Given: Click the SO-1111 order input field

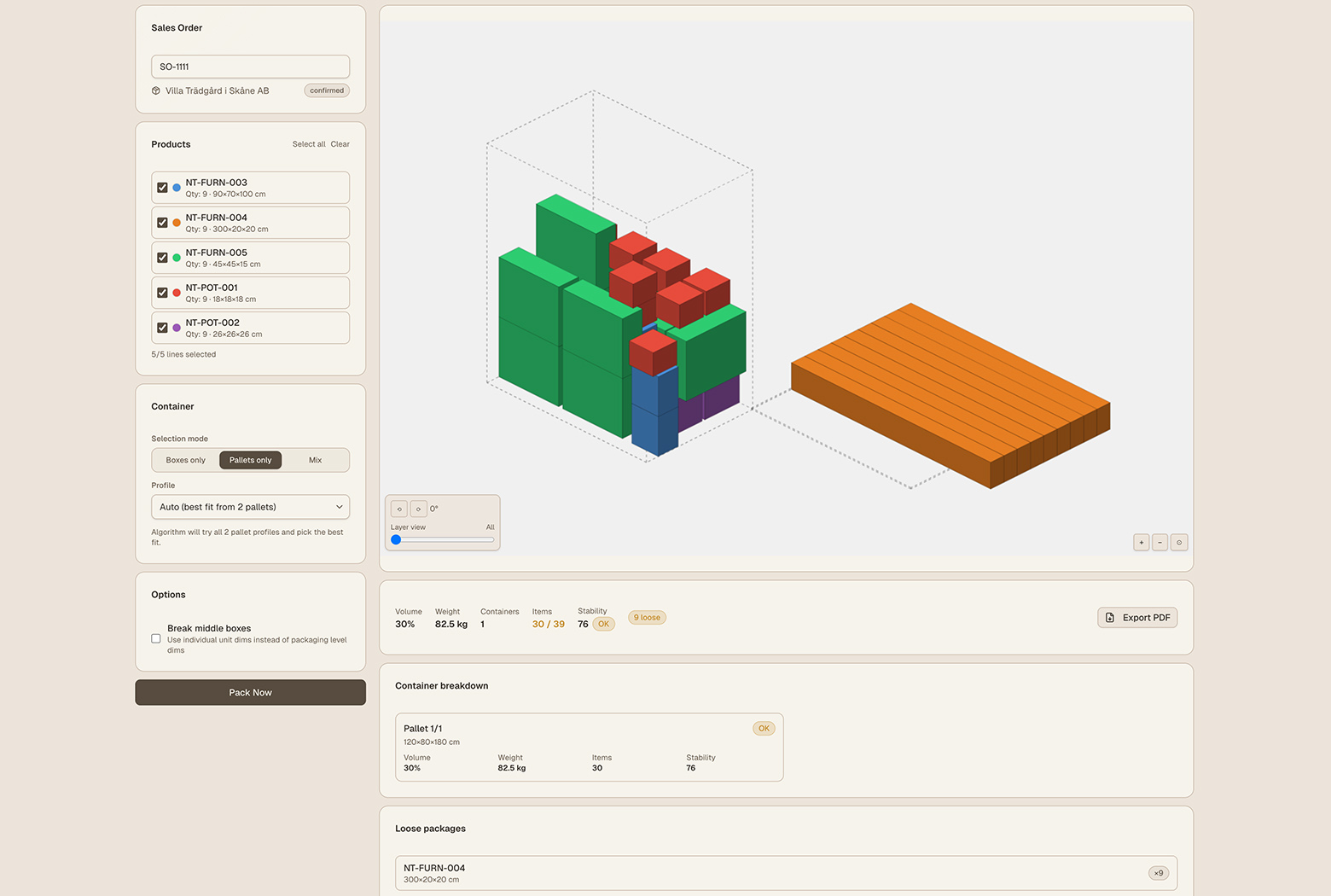Looking at the screenshot, I should [250, 67].
